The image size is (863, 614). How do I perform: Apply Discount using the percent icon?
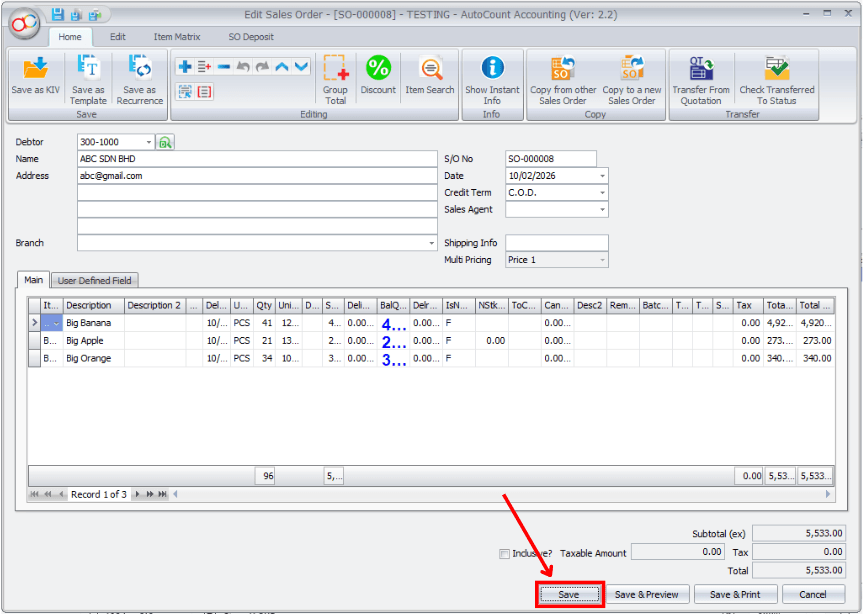pos(378,70)
